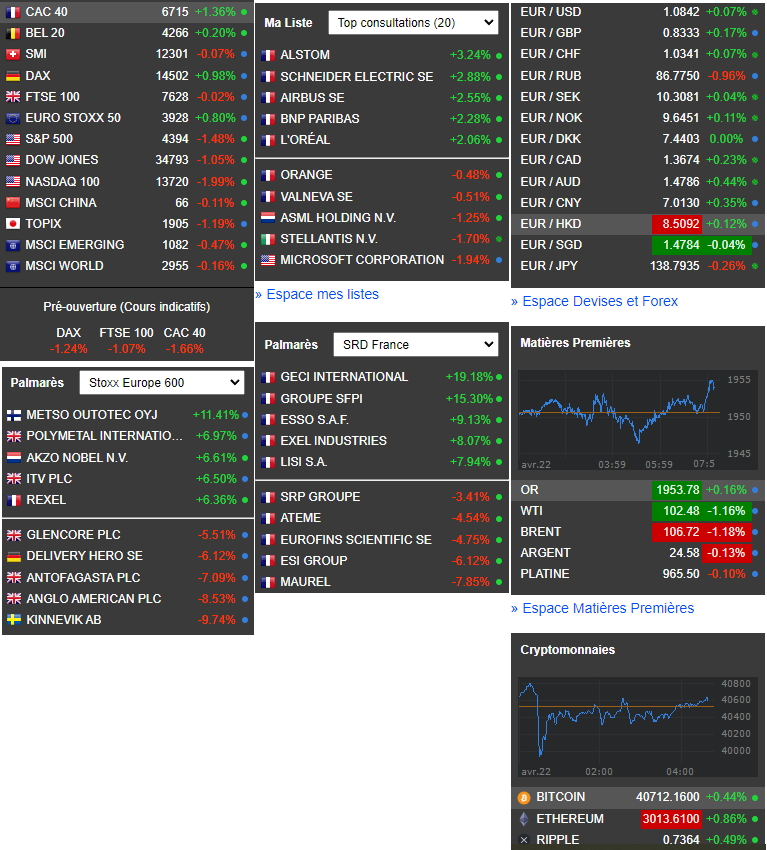Click pre-opening CAC 40 -1.66% value
Viewport: 767px width, 850px height.
pyautogui.click(x=185, y=349)
